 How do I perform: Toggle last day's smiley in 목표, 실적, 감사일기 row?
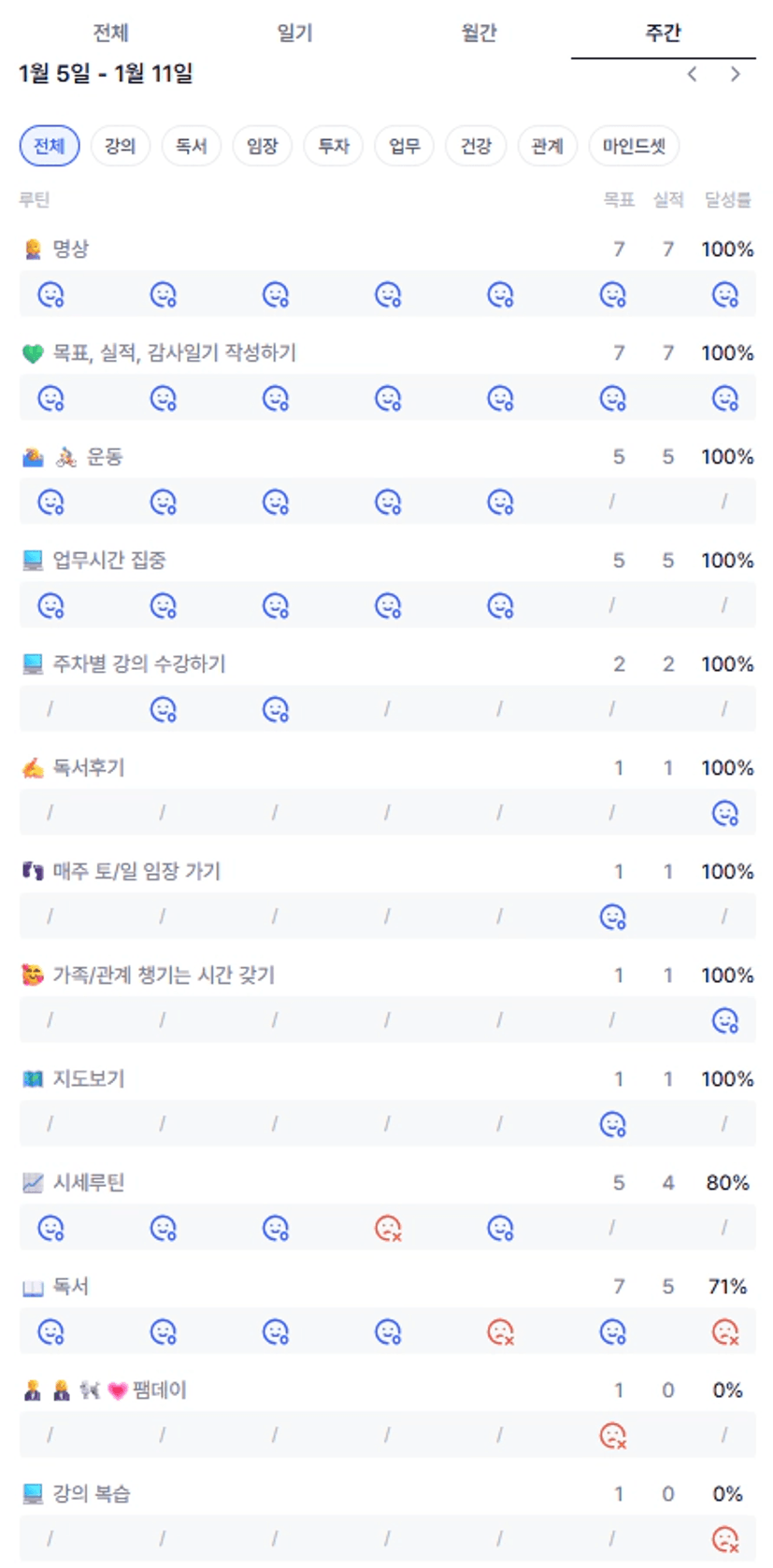click(x=725, y=399)
